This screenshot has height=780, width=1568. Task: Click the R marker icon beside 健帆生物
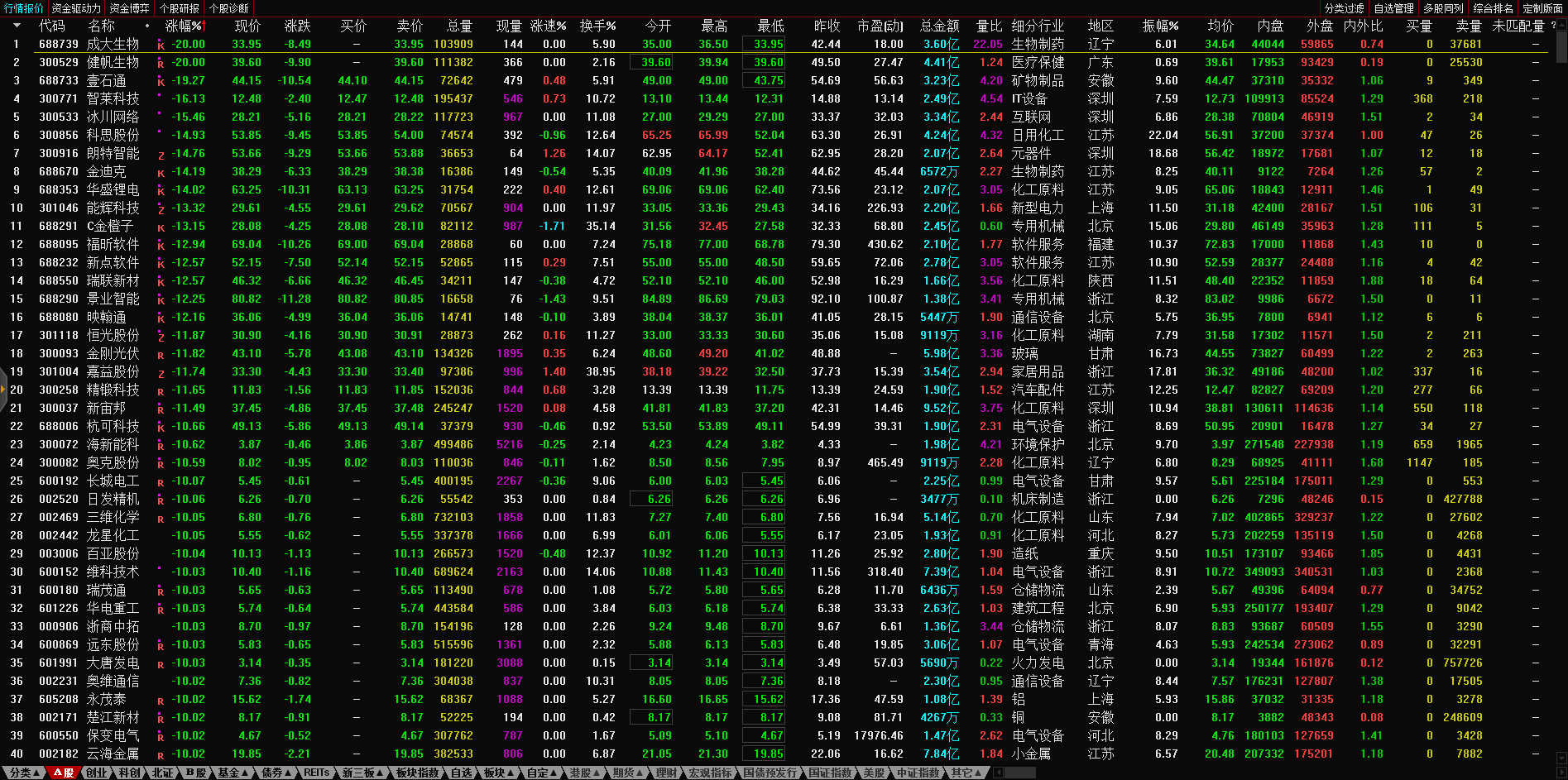click(x=161, y=64)
